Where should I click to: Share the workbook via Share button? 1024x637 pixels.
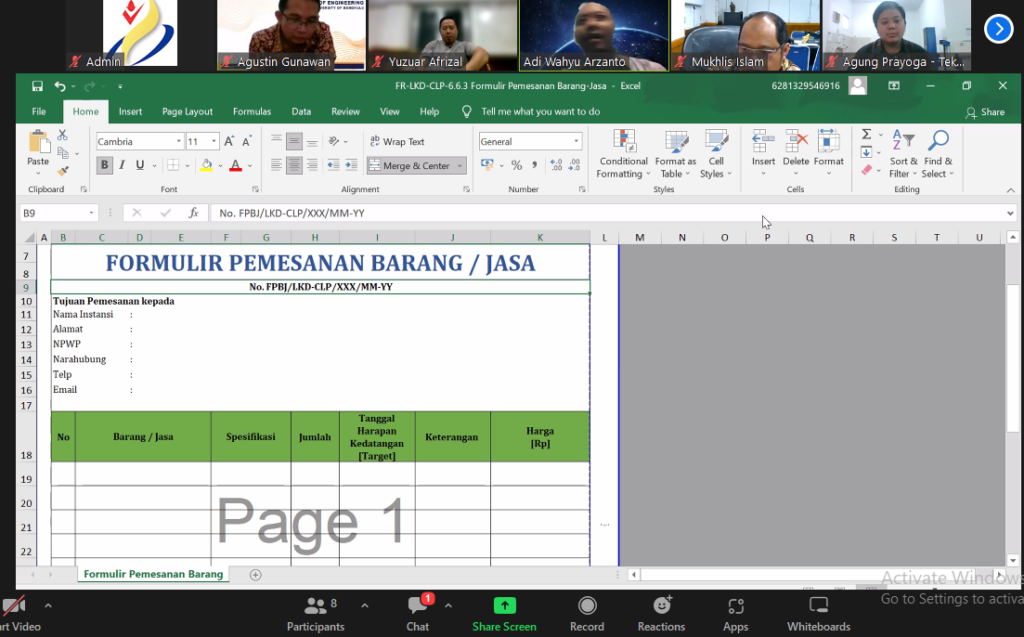pos(985,112)
